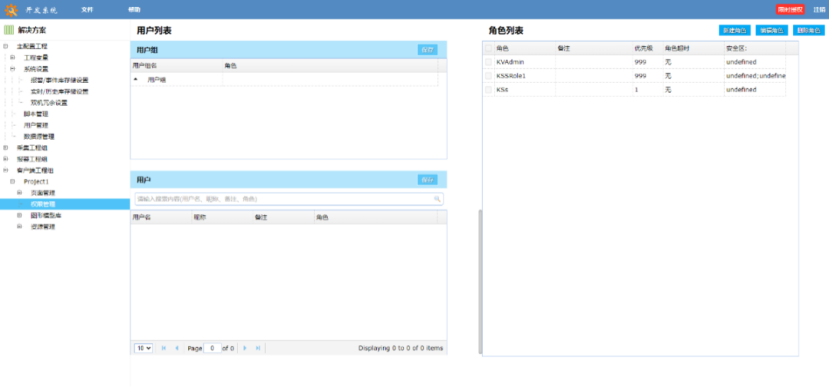This screenshot has width=830, height=388.
Task: Select the 双机冗余设置 tree item
Action: point(49,103)
